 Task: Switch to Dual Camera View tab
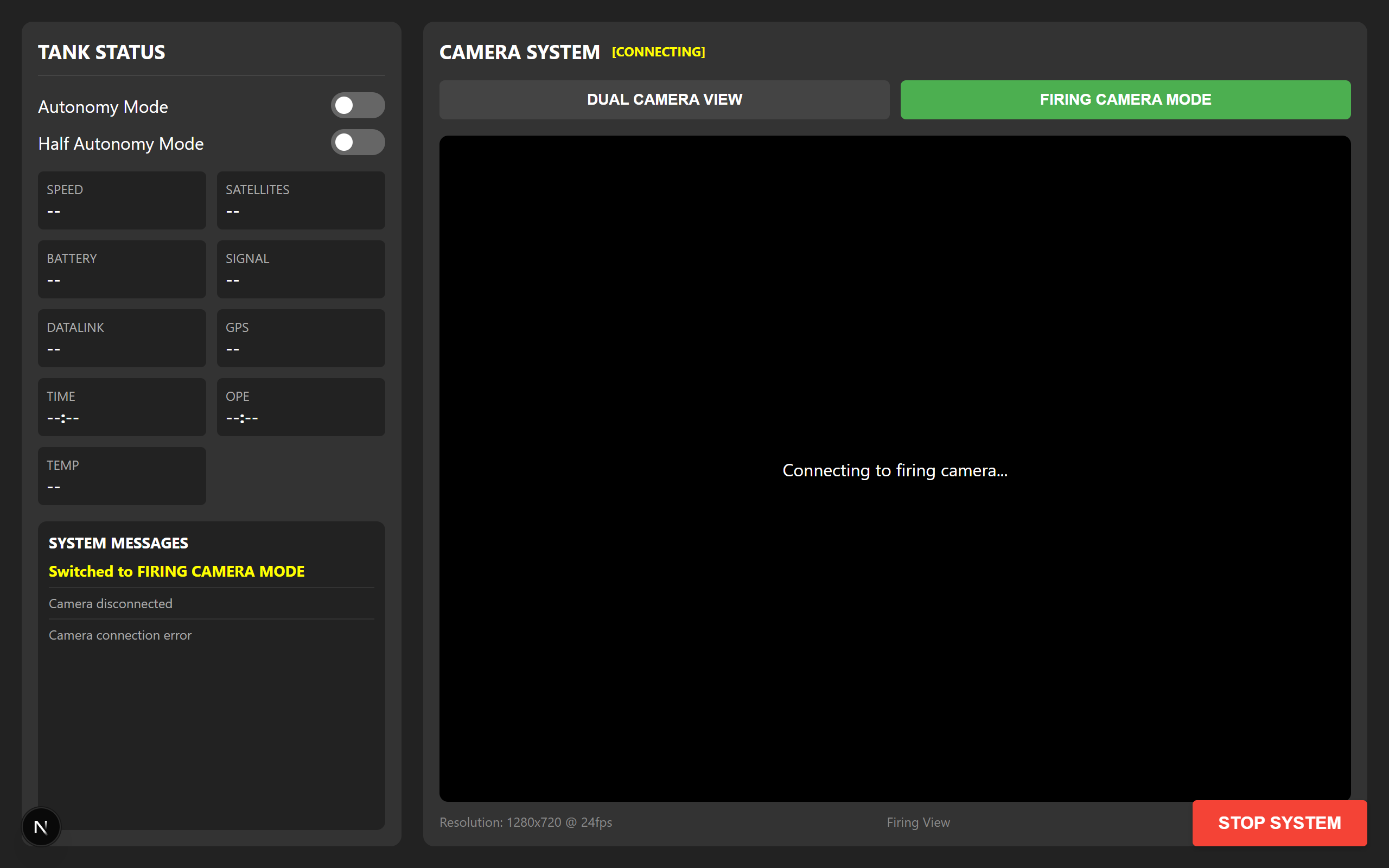[x=664, y=100]
